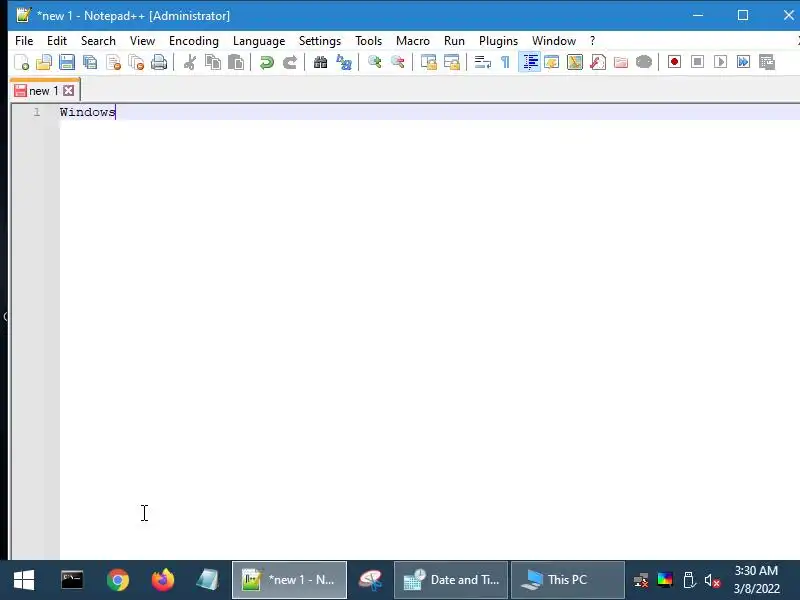Open Google Chrome from the taskbar
The width and height of the screenshot is (800, 600).
pyautogui.click(x=118, y=580)
